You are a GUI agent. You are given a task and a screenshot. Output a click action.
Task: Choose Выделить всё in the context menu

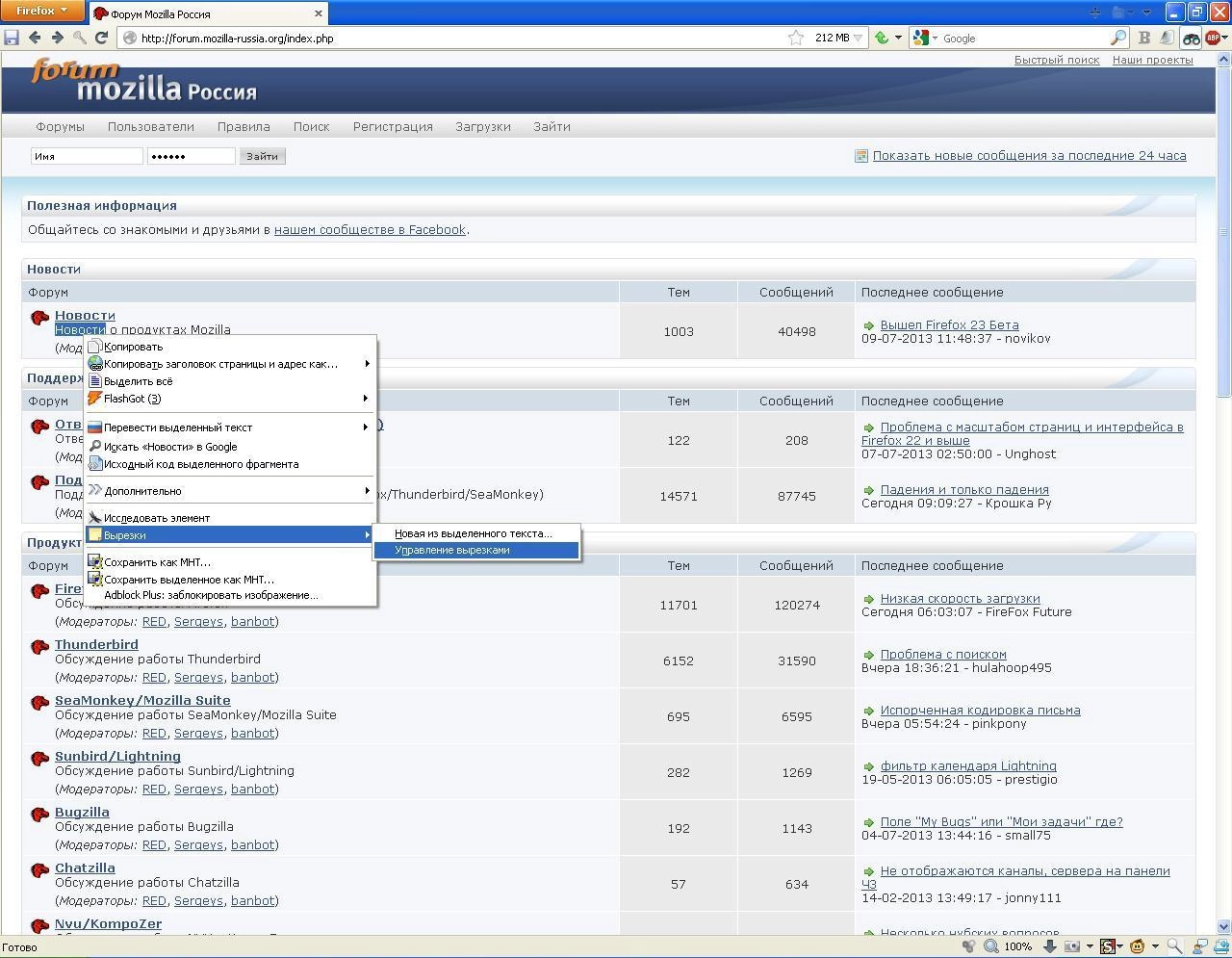pos(230,381)
